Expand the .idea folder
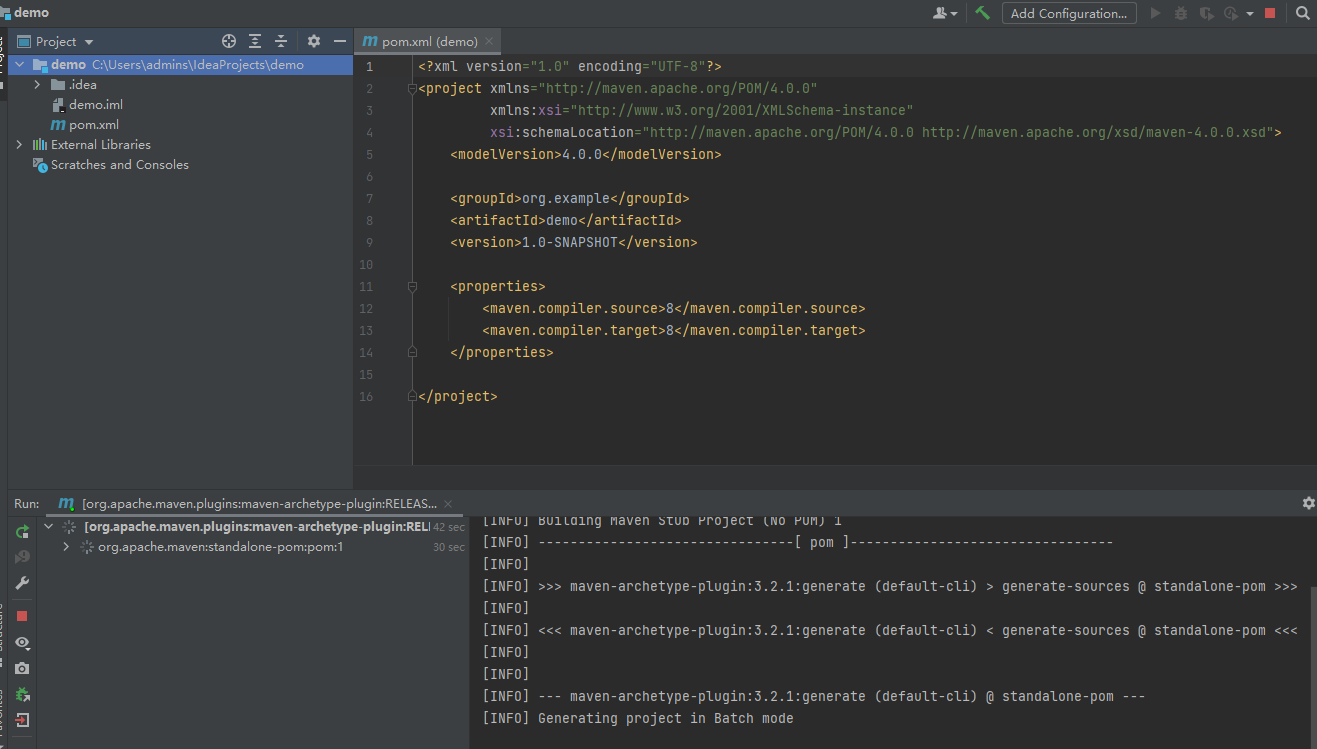1317x749 pixels. pos(37,85)
